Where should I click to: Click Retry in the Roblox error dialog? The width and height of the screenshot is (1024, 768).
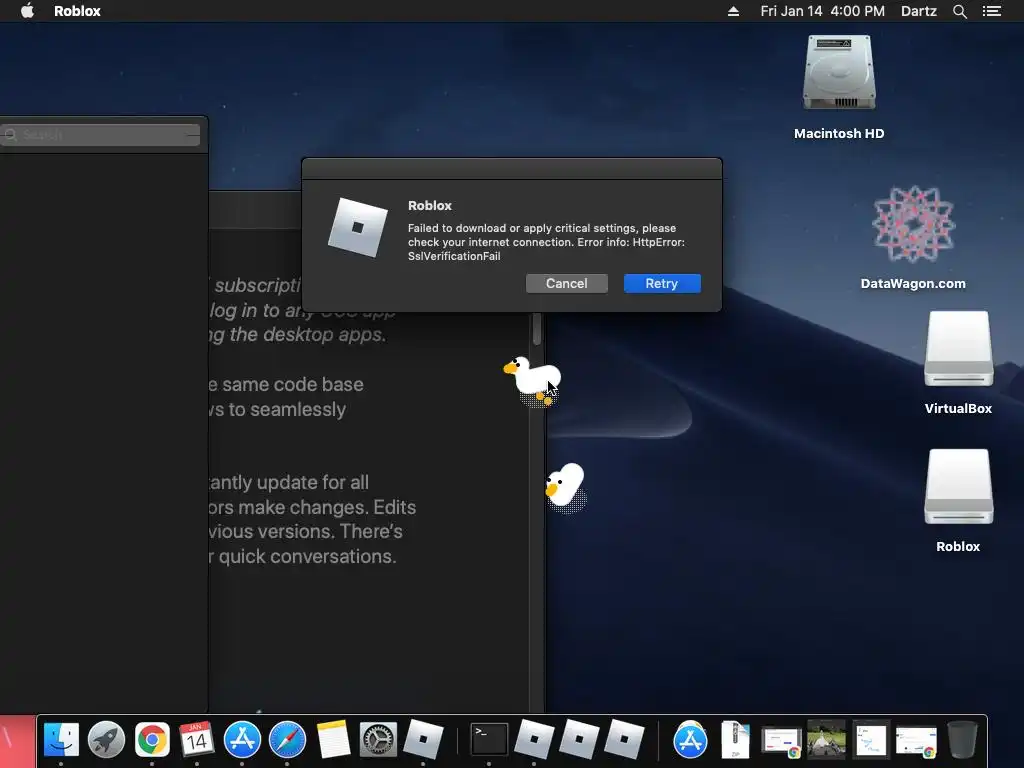click(x=662, y=283)
